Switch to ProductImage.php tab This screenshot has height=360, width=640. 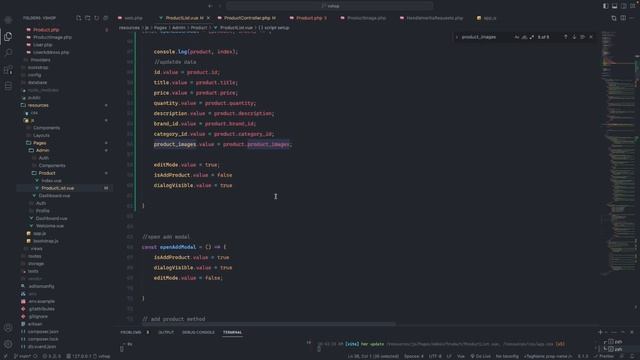(x=363, y=18)
